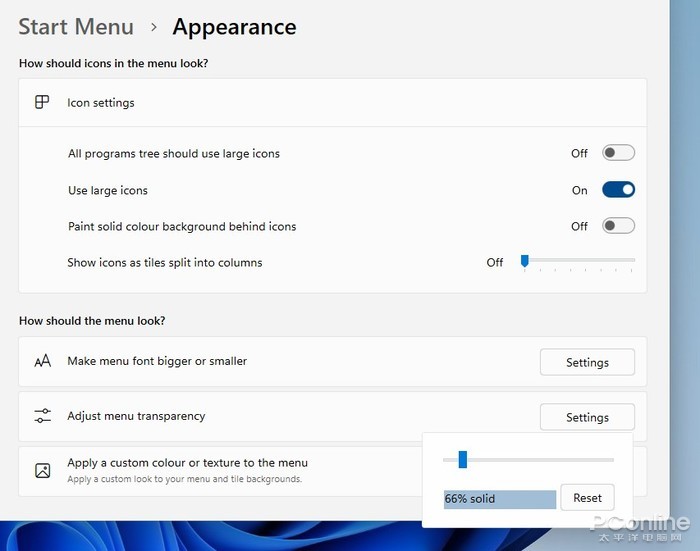The image size is (700, 551).
Task: Click the Icon settings grid icon
Action: point(42,102)
